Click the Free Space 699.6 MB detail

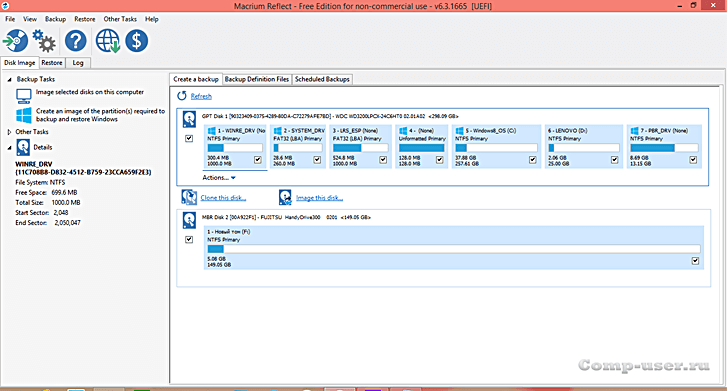pos(46,192)
